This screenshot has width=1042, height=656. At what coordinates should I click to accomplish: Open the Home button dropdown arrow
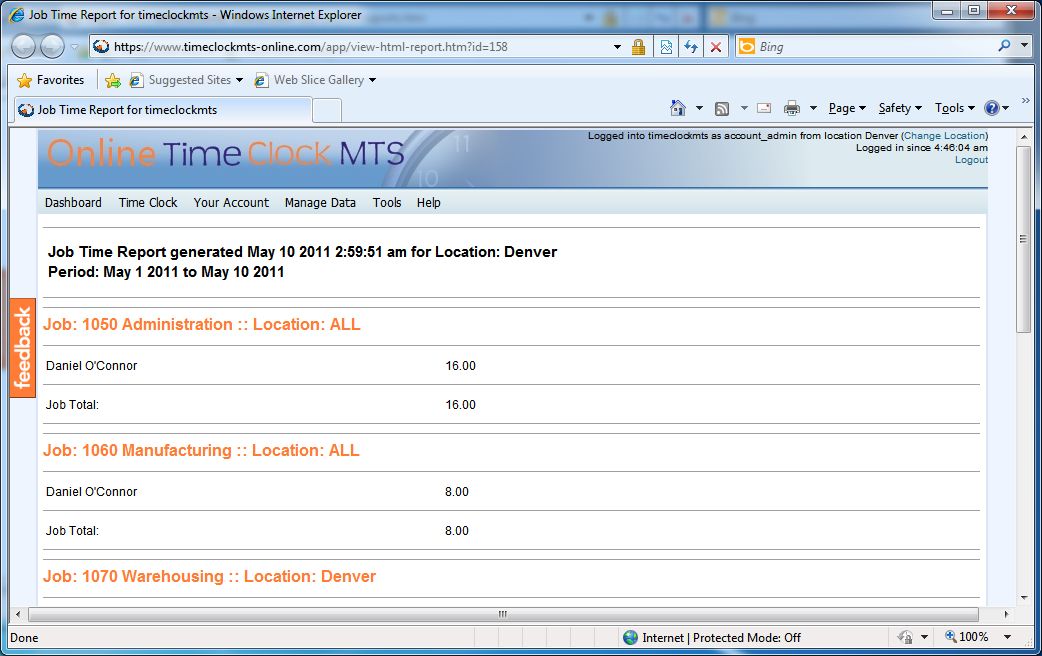[x=699, y=108]
